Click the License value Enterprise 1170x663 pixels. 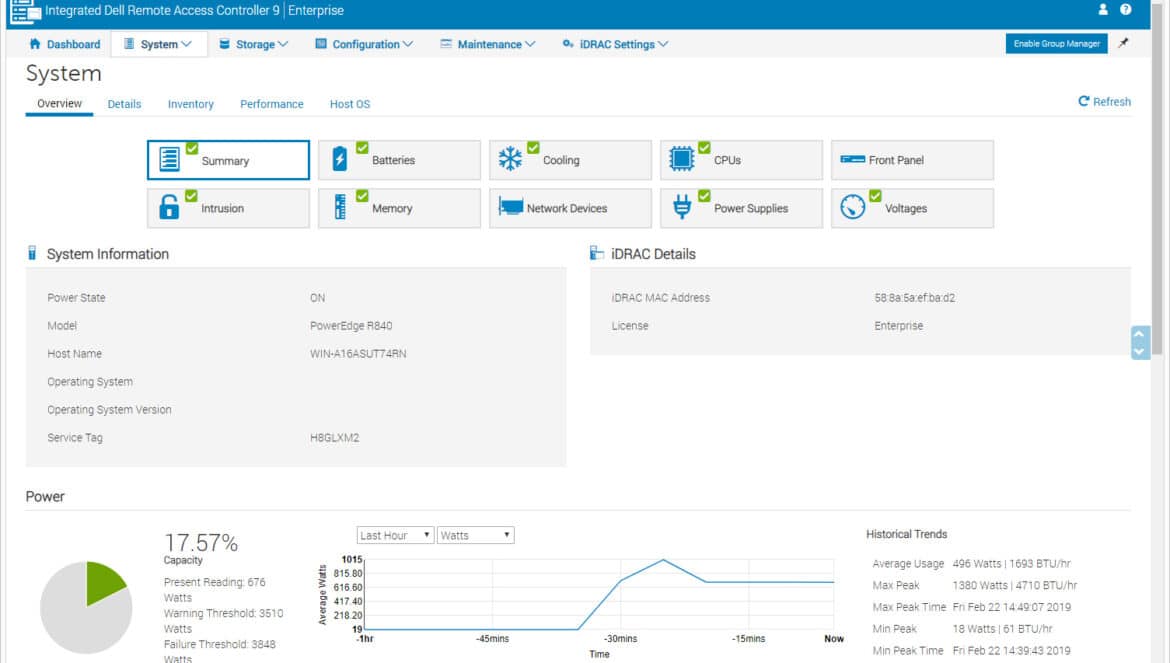click(x=898, y=326)
